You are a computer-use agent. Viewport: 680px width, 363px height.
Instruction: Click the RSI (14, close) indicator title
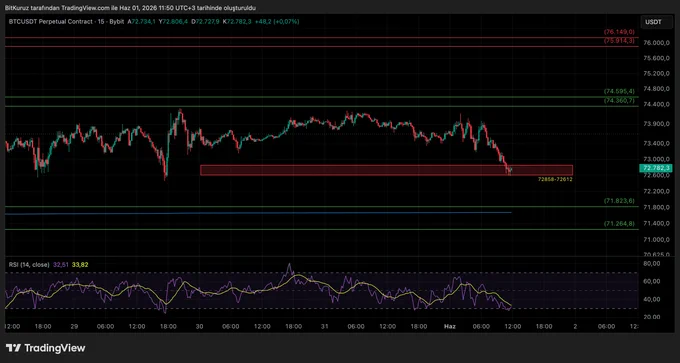coord(29,264)
